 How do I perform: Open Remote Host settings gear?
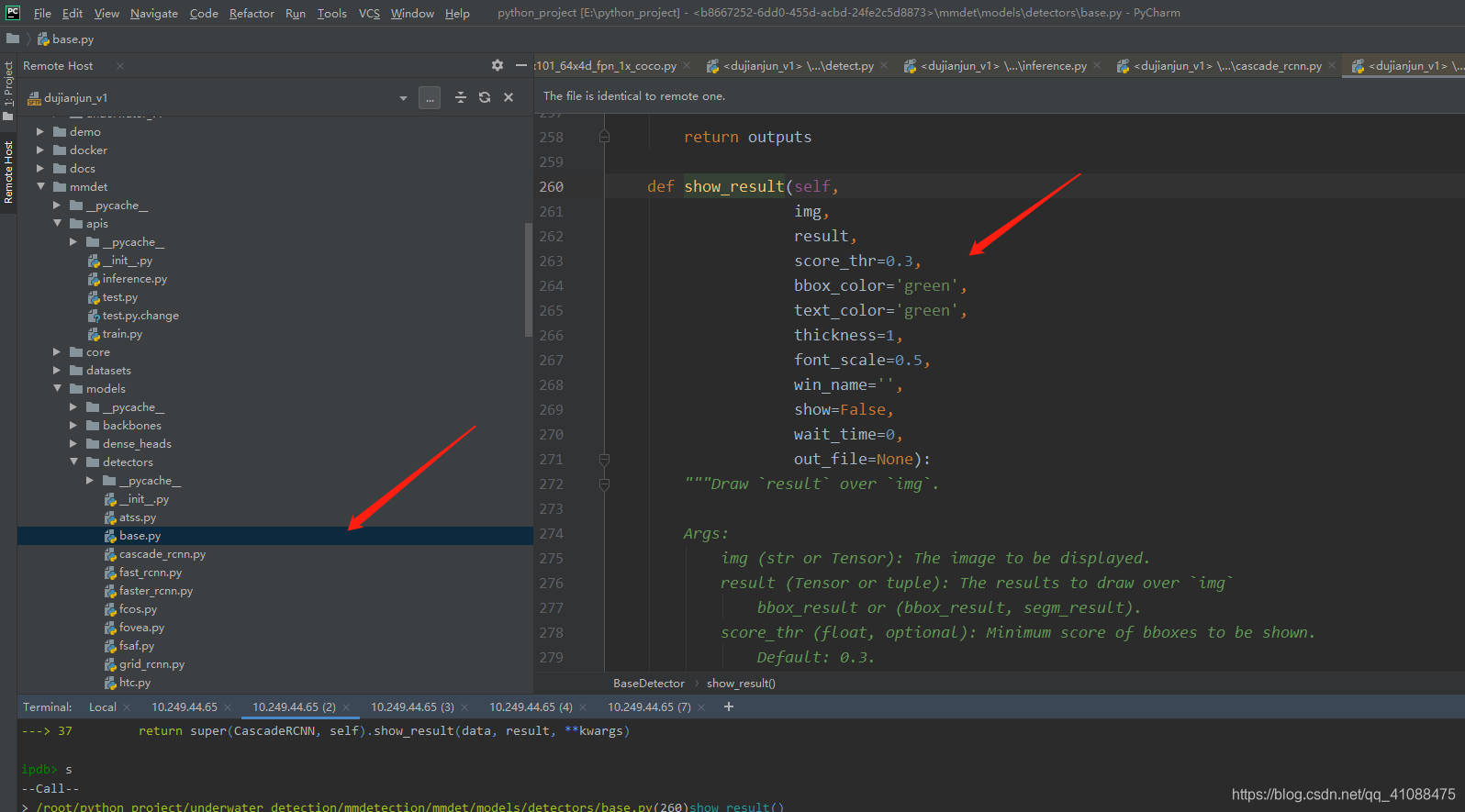498,65
